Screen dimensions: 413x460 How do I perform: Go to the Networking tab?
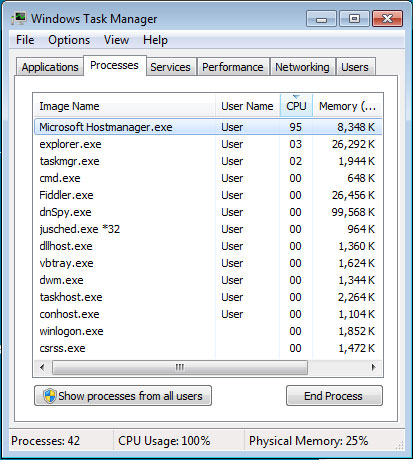(x=302, y=67)
